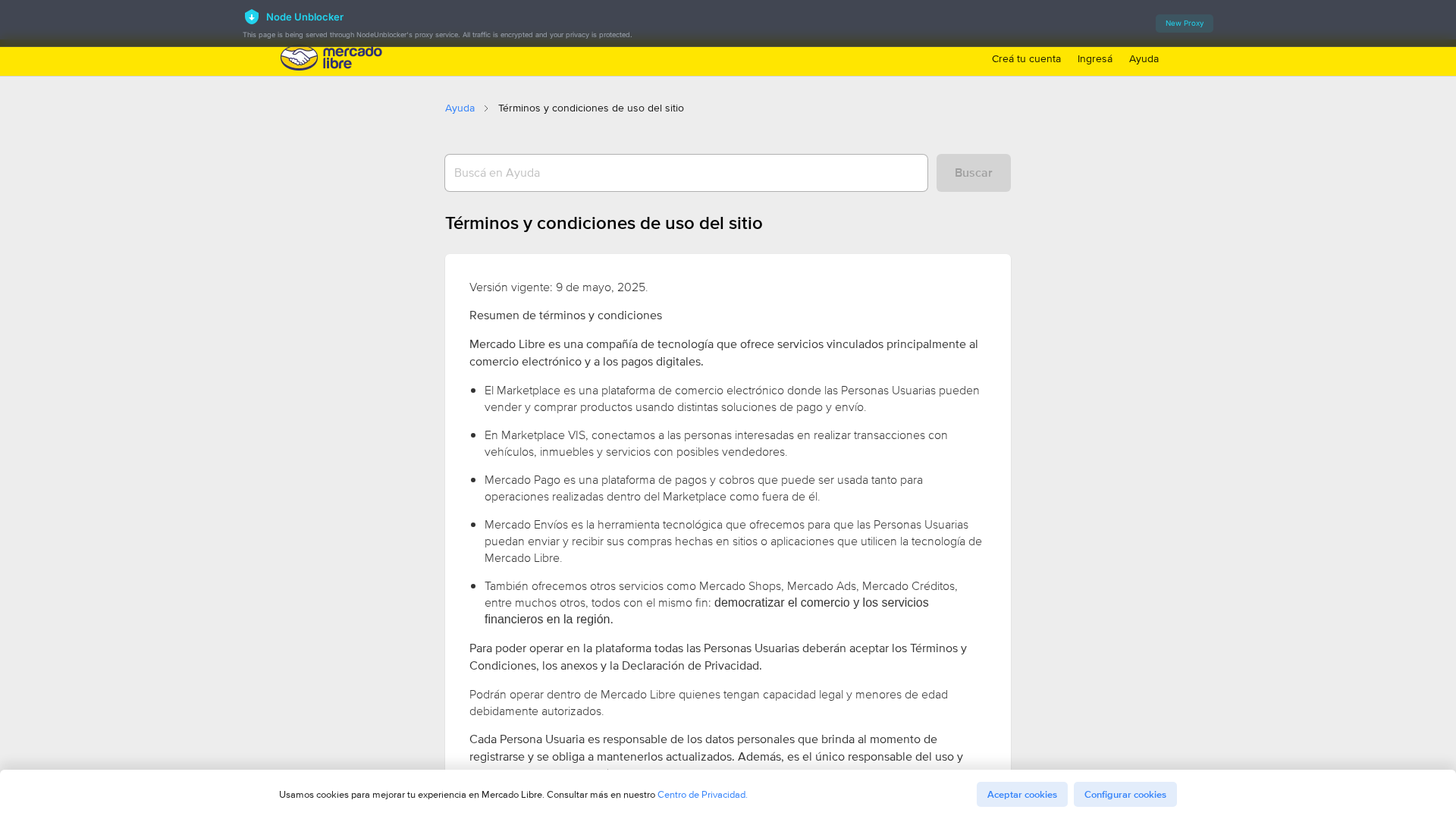Click the paragraph starting Para poder operar
The width and height of the screenshot is (1456, 819).
click(x=718, y=657)
